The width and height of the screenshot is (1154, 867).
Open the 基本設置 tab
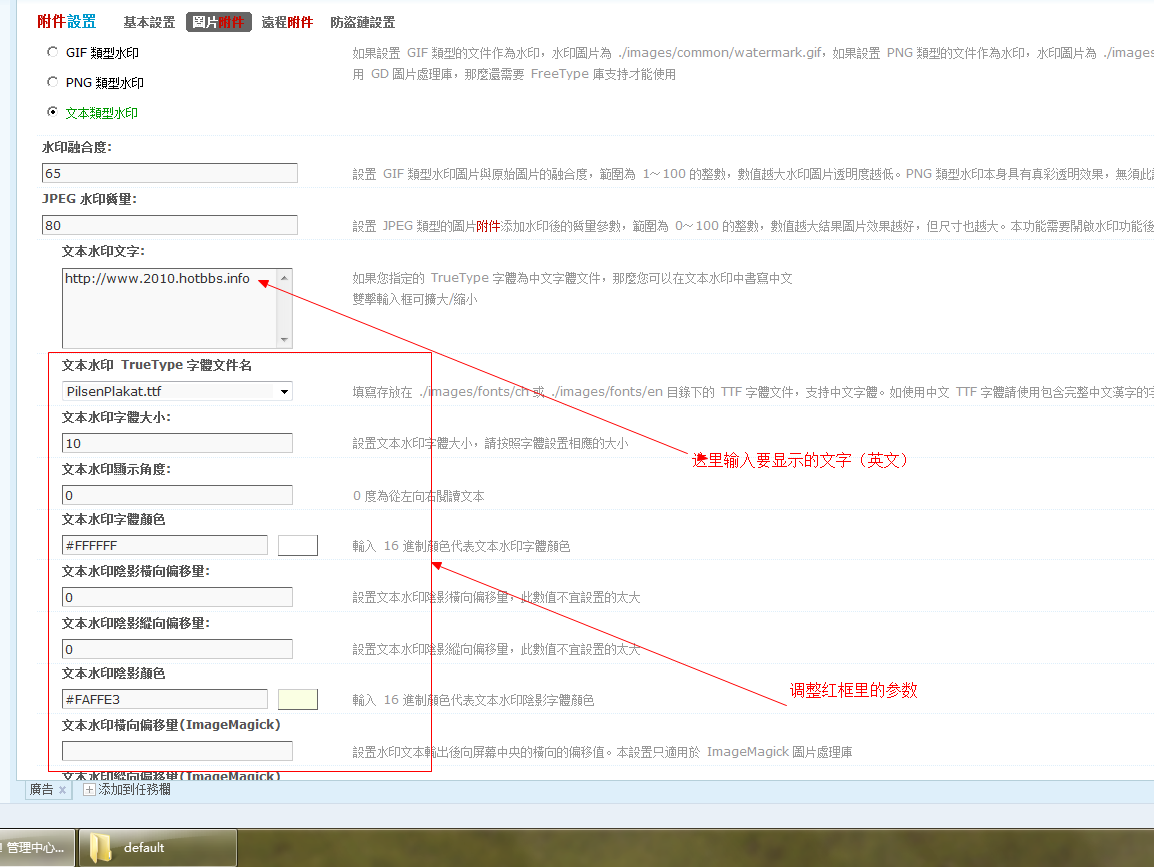[x=149, y=23]
